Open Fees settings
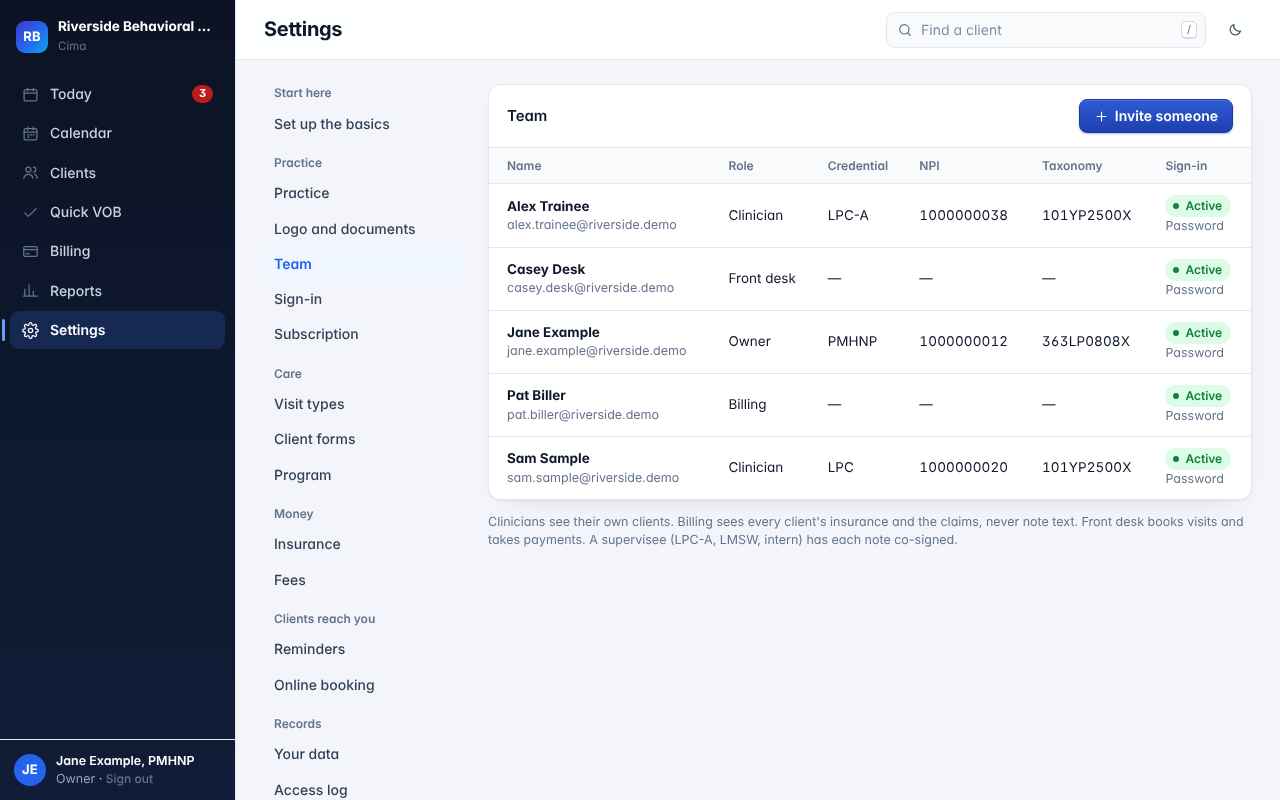 [x=364, y=580]
